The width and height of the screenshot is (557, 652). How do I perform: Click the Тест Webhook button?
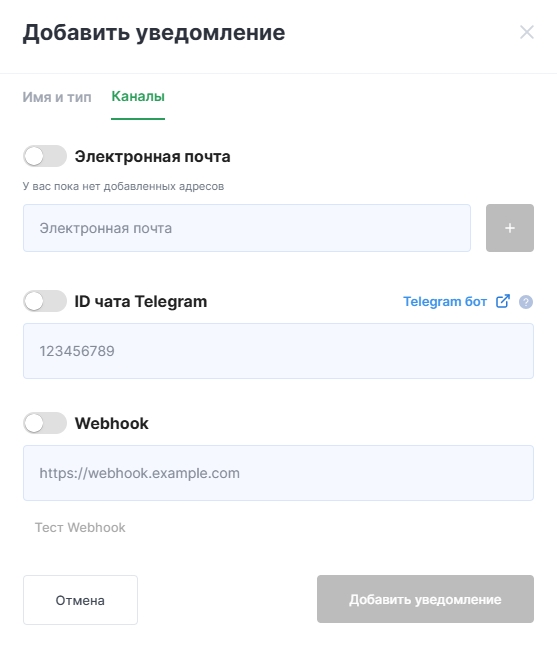pos(80,527)
